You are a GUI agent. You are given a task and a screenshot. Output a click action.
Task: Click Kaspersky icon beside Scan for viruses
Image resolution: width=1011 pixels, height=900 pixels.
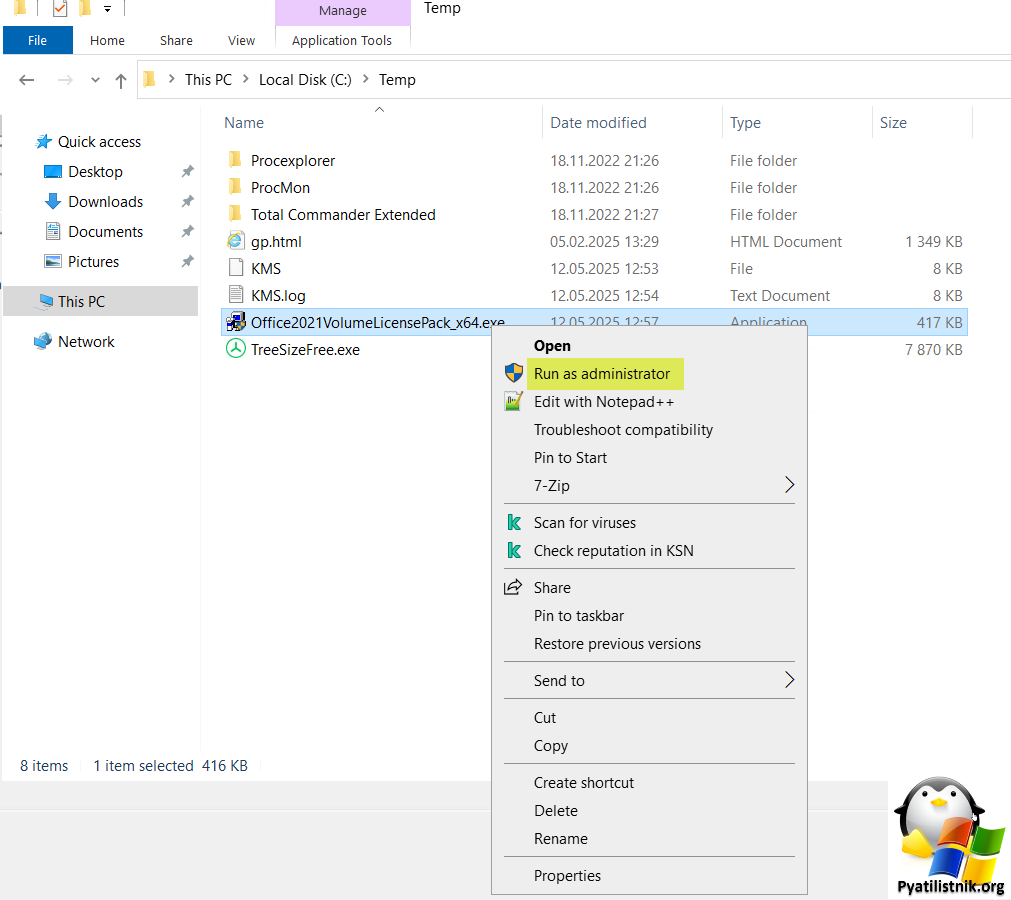(x=514, y=522)
